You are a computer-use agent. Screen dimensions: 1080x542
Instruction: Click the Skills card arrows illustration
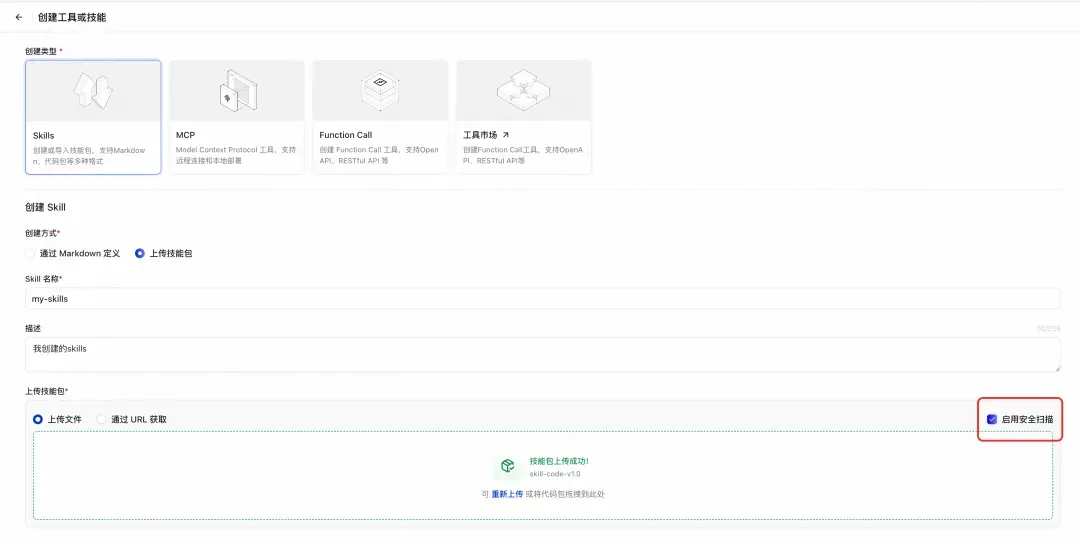93,90
